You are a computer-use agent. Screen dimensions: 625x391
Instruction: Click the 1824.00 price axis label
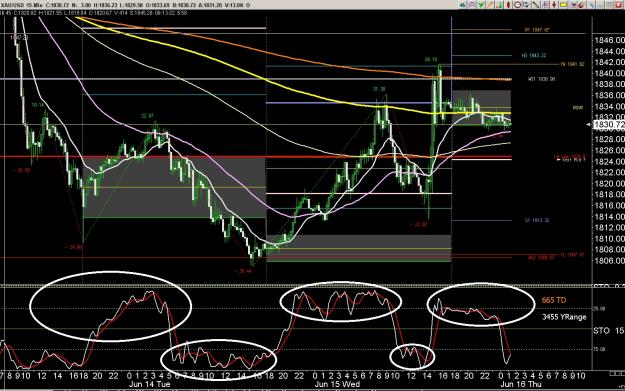pyautogui.click(x=609, y=161)
